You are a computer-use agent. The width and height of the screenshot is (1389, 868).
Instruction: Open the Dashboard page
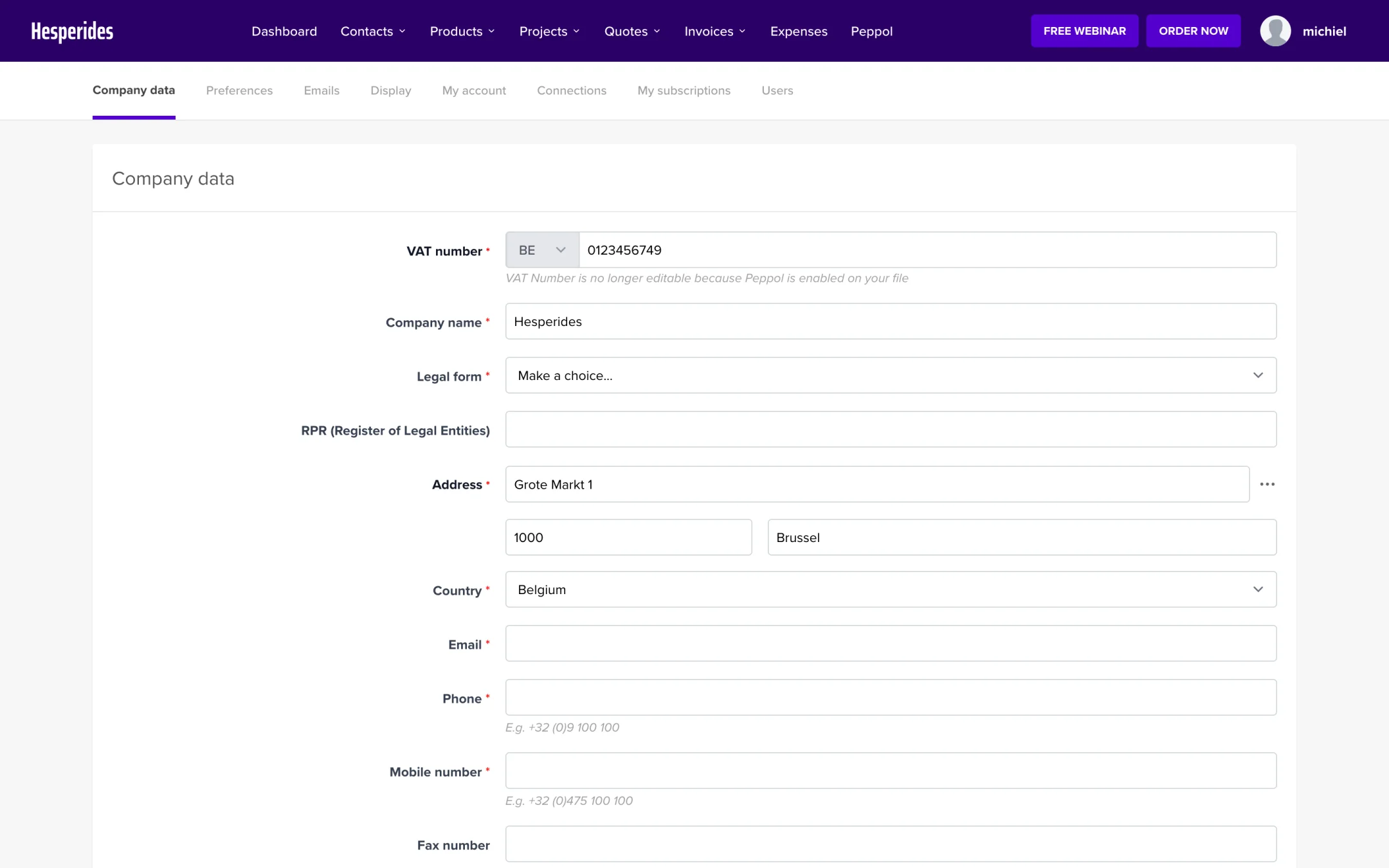pos(284,31)
